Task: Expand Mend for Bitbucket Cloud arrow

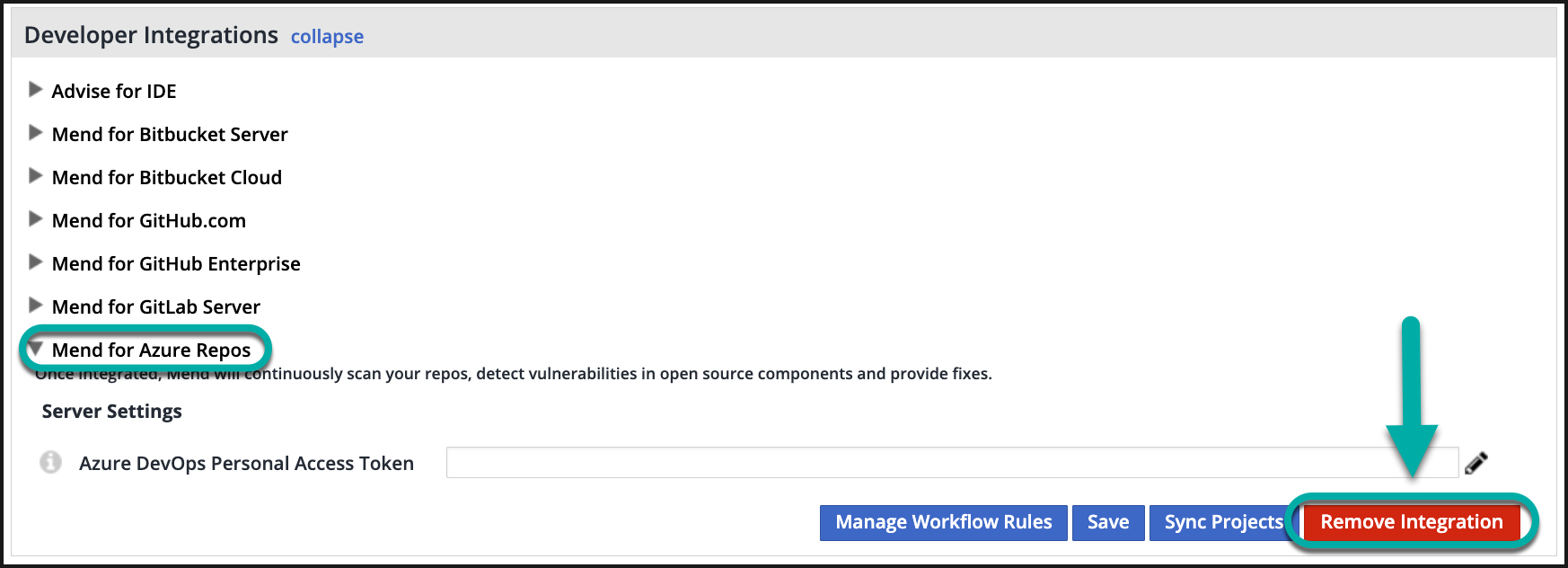Action: click(36, 176)
